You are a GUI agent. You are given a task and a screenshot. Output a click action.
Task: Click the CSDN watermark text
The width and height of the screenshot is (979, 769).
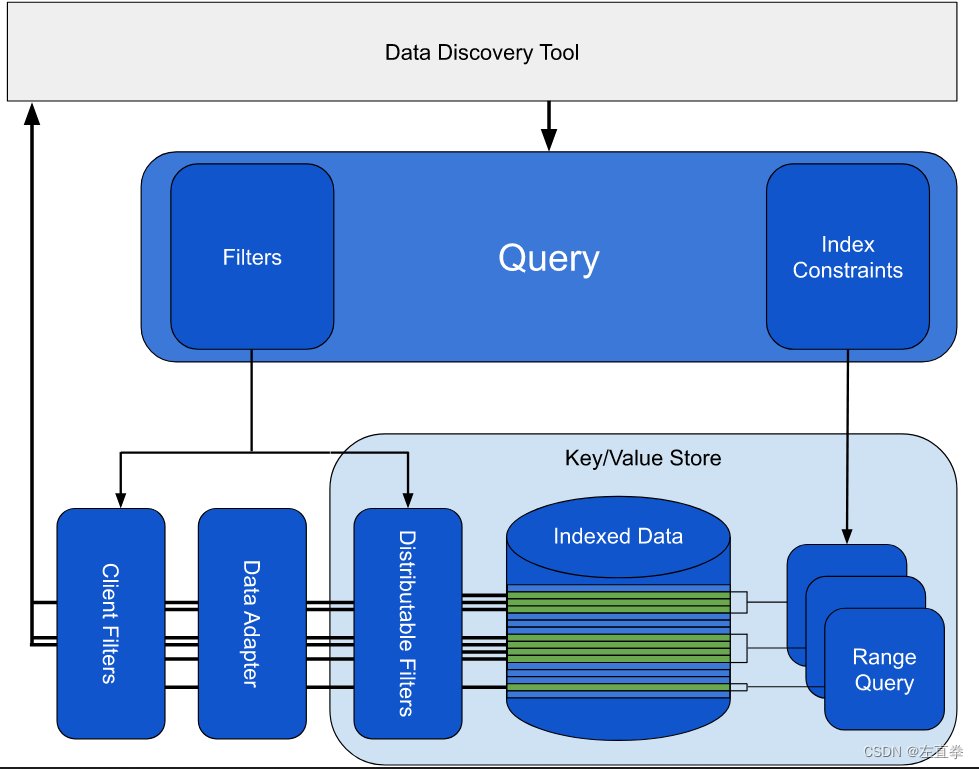pos(913,752)
